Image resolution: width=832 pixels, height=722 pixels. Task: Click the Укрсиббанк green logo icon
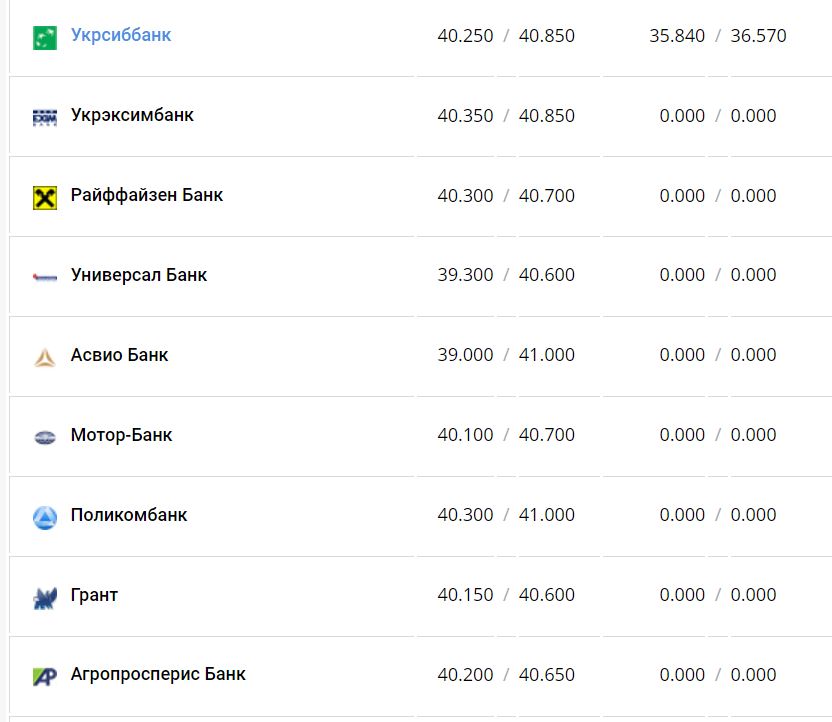[x=45, y=38]
